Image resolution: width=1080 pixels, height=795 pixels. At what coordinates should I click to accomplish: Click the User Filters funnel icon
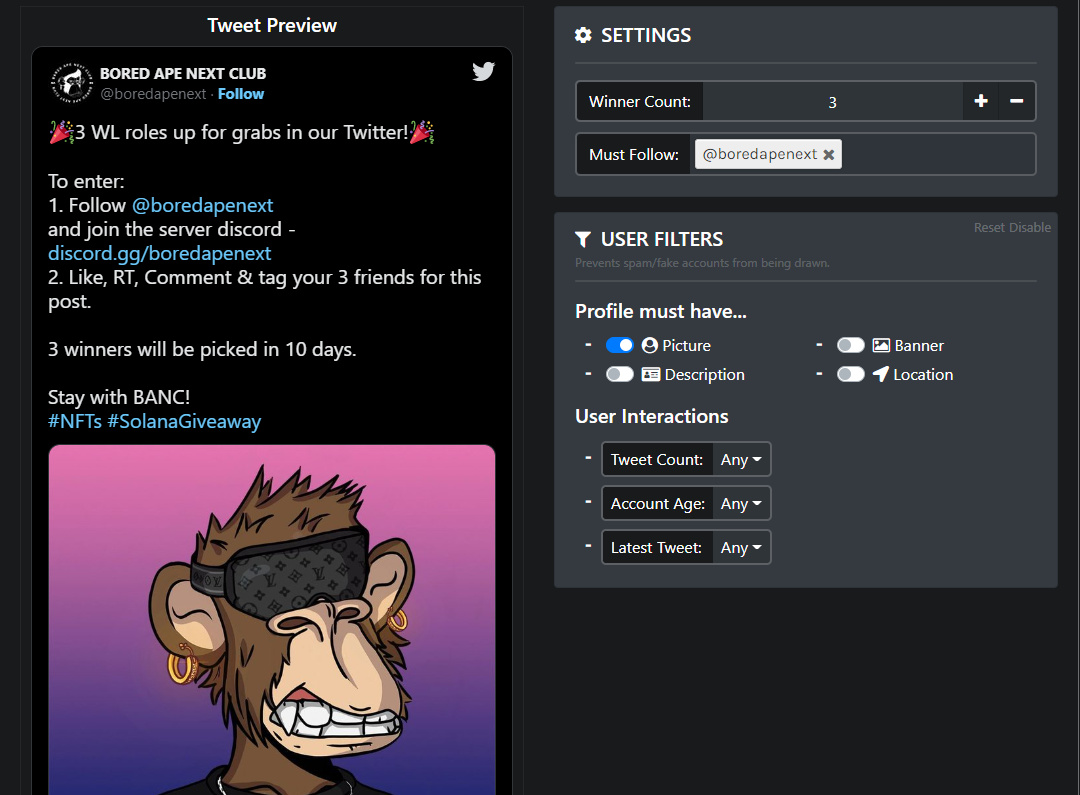[x=583, y=239]
